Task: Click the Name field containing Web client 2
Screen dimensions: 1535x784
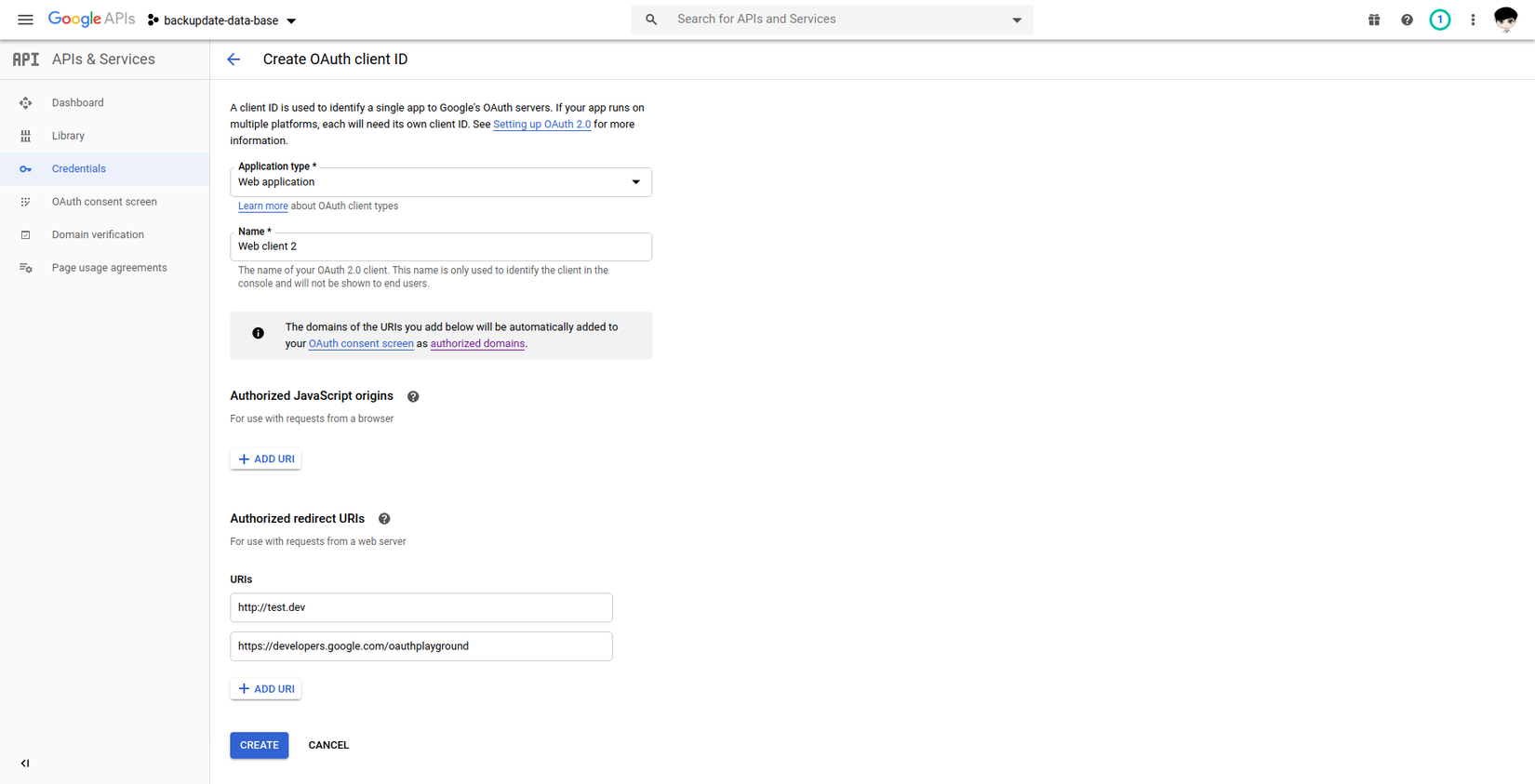Action: tap(441, 246)
